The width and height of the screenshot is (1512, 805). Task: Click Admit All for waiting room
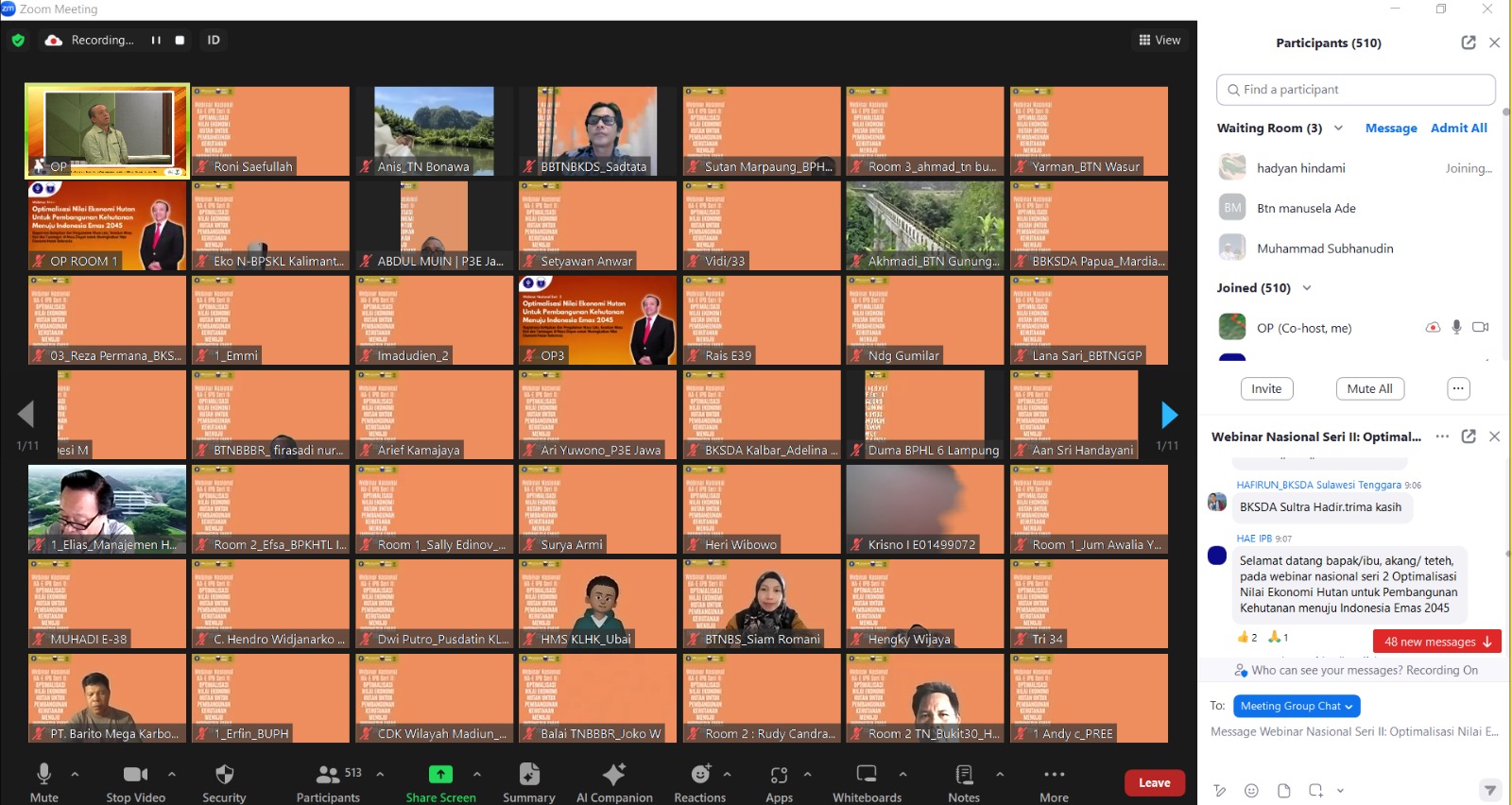tap(1458, 128)
